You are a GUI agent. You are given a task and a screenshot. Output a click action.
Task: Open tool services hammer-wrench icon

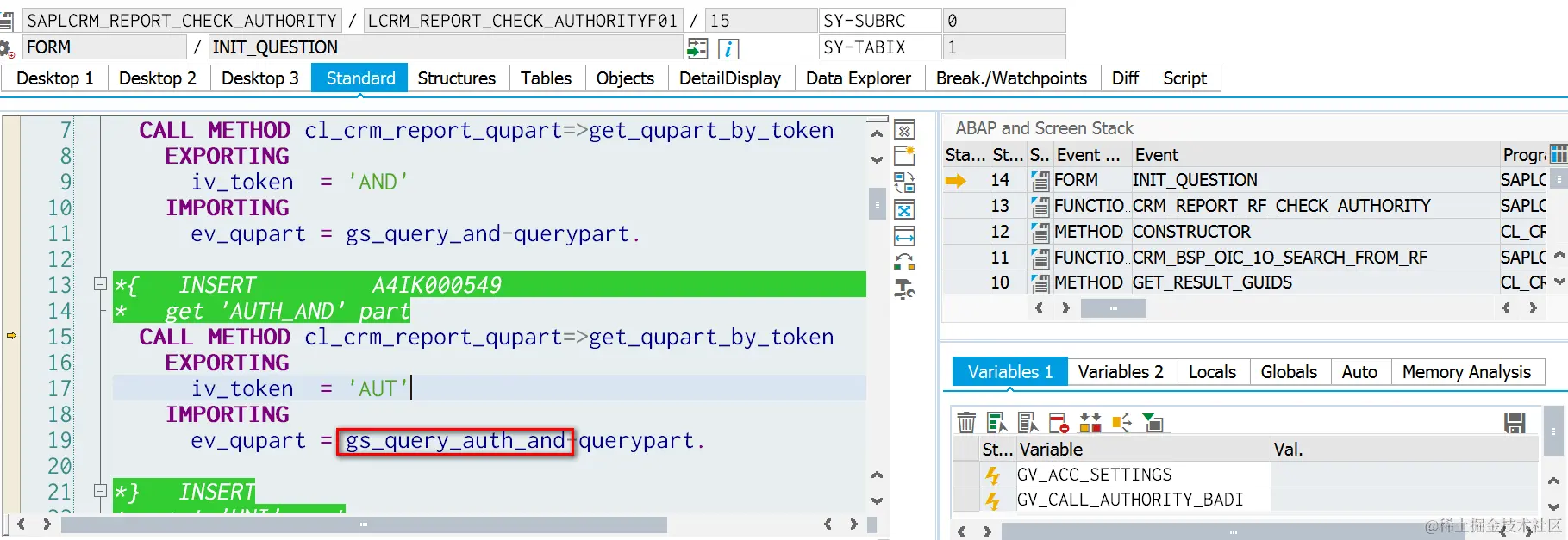tap(904, 289)
